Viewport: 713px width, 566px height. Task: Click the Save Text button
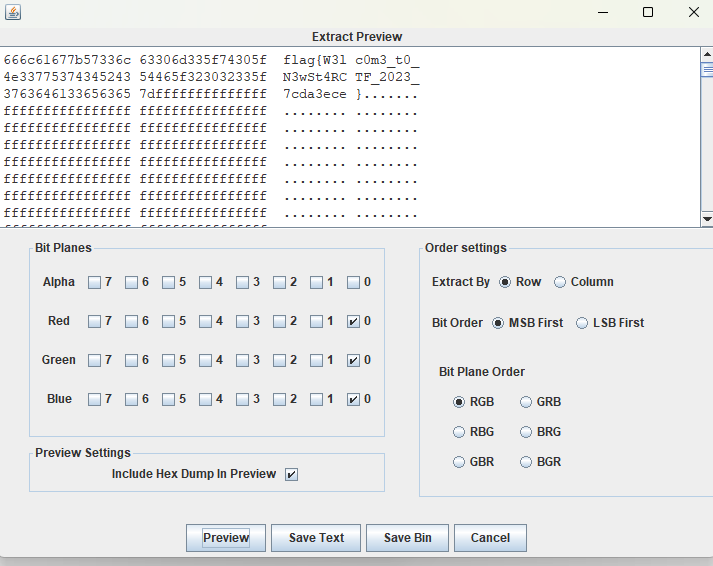pos(316,538)
